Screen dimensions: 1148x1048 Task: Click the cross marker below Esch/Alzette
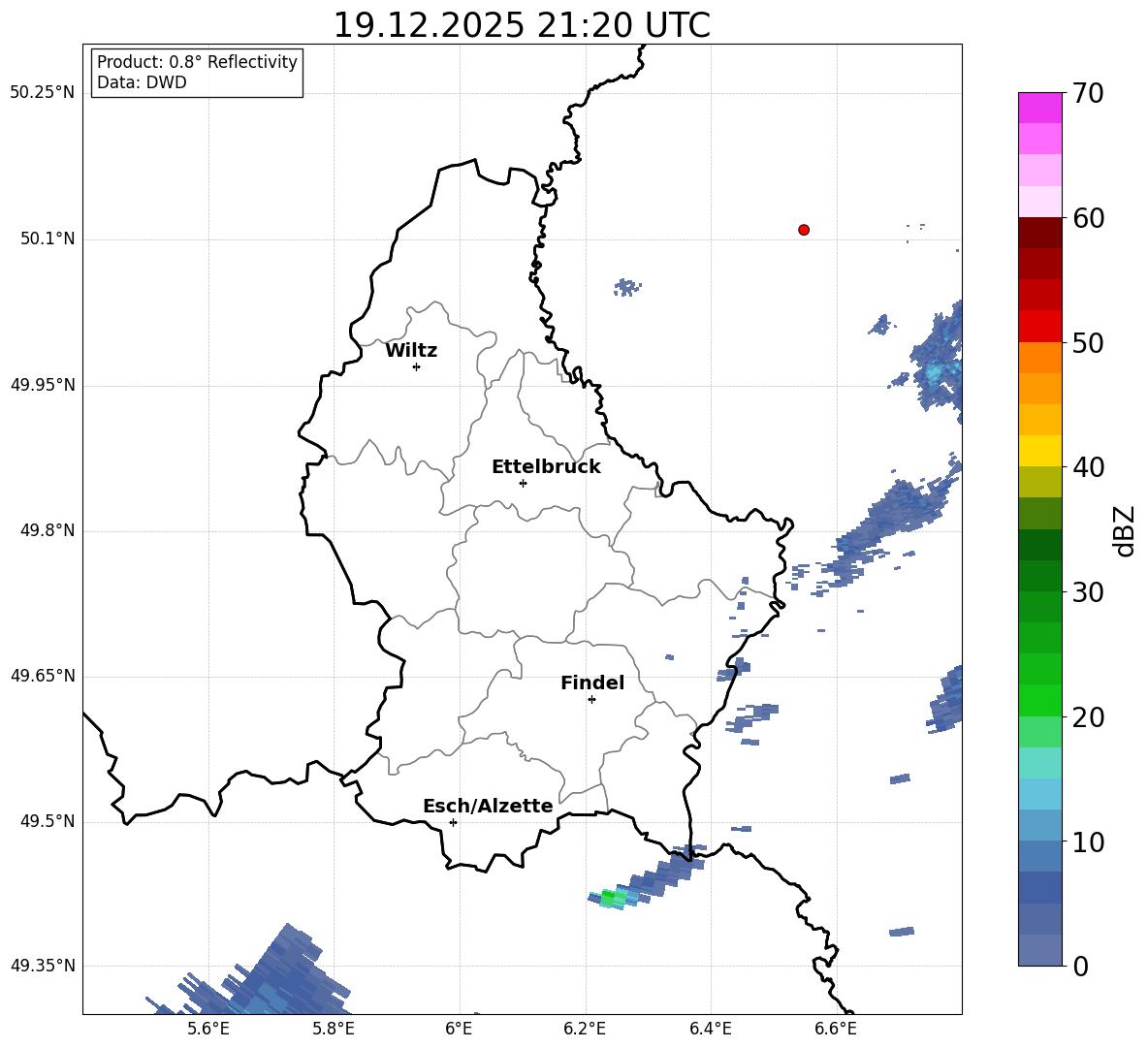[453, 822]
